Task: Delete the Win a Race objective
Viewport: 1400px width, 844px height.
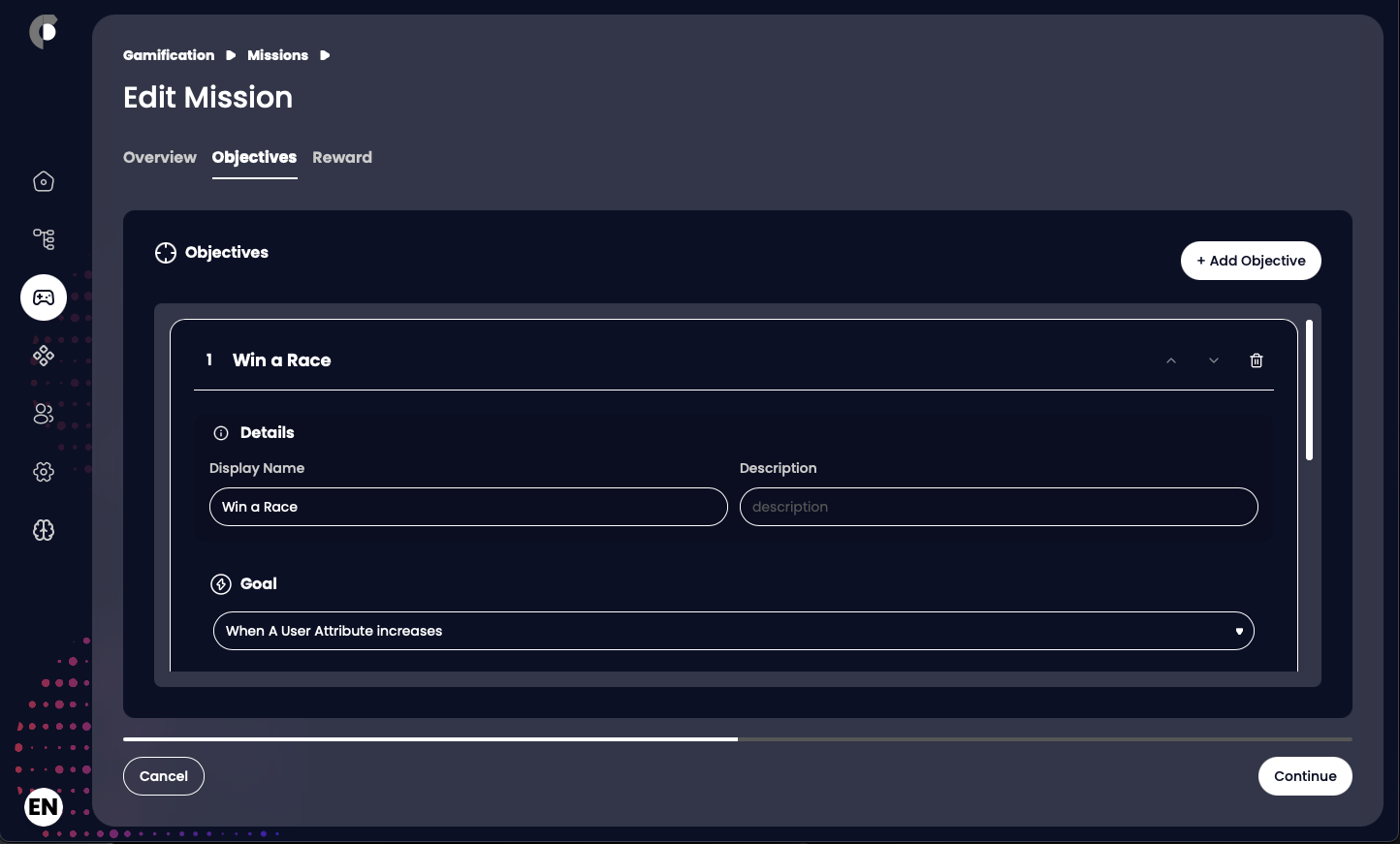Action: pos(1257,360)
